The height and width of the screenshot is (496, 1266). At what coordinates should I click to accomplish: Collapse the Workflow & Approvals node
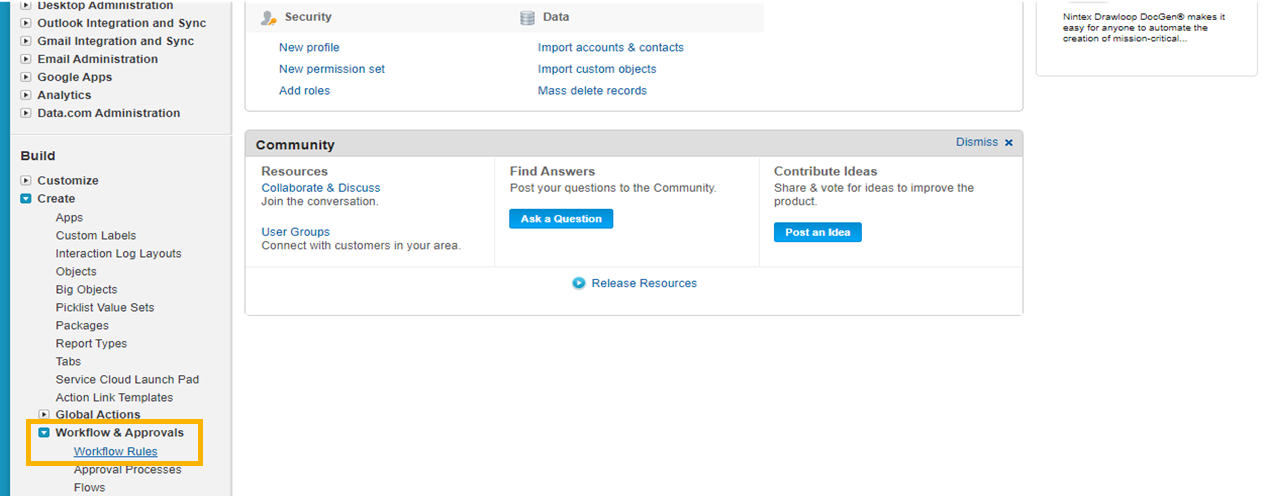pos(44,433)
